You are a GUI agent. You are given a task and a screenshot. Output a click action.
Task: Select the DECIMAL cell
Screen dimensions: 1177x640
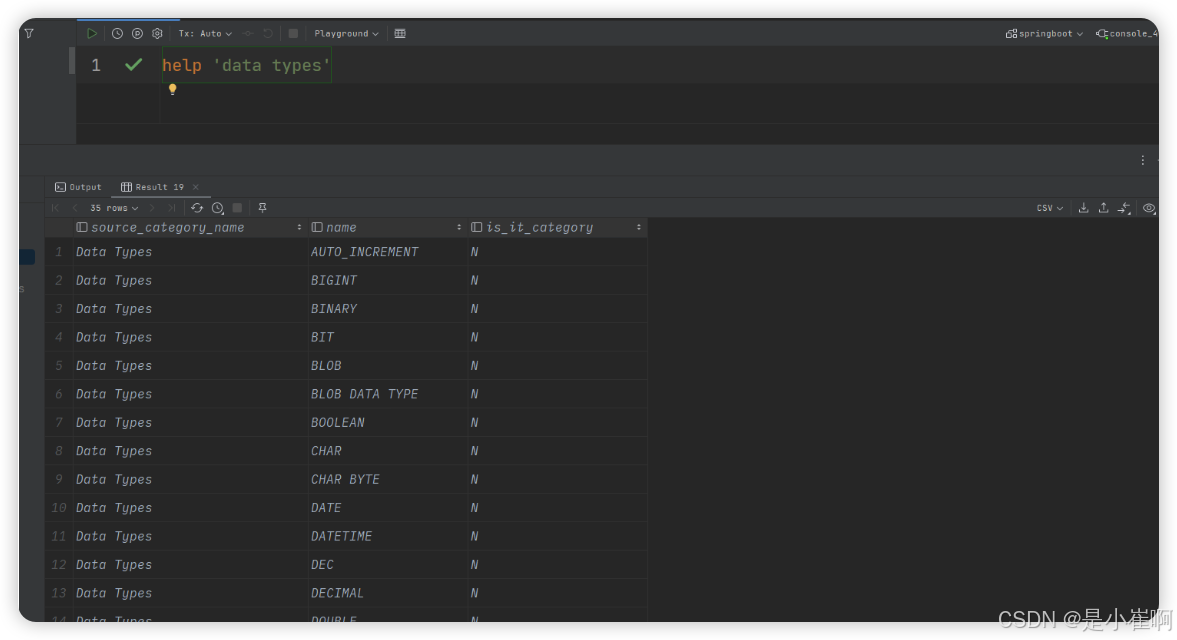387,593
